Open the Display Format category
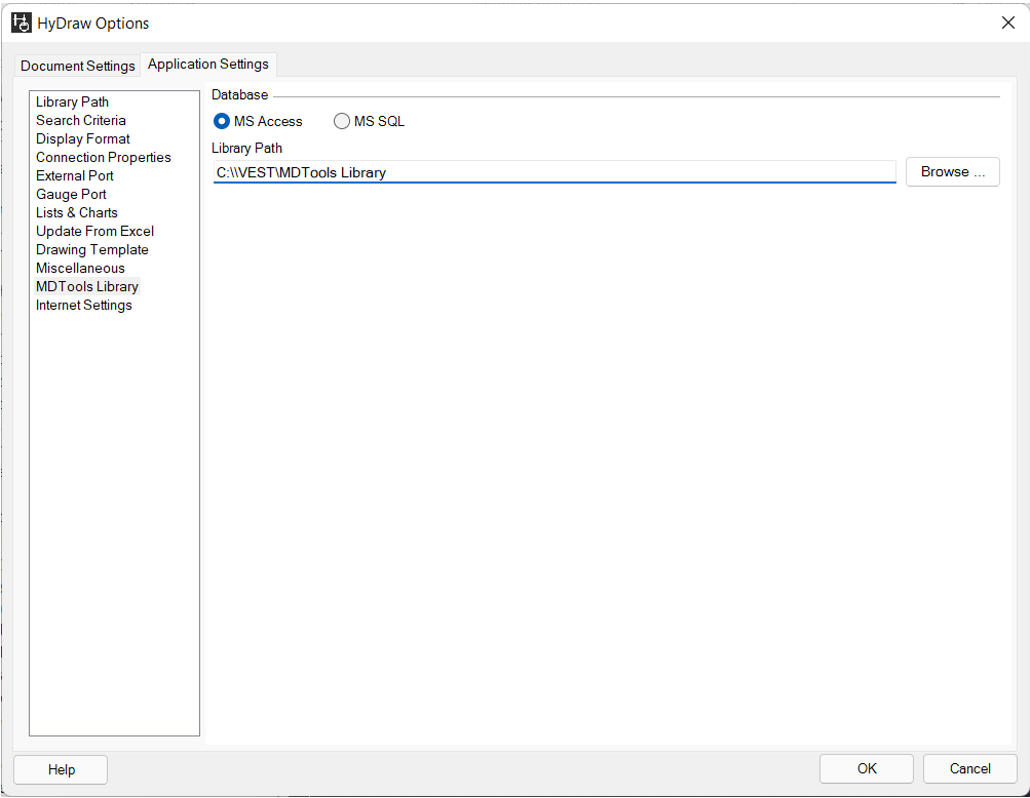Viewport: 1030px width, 798px height. pos(83,139)
